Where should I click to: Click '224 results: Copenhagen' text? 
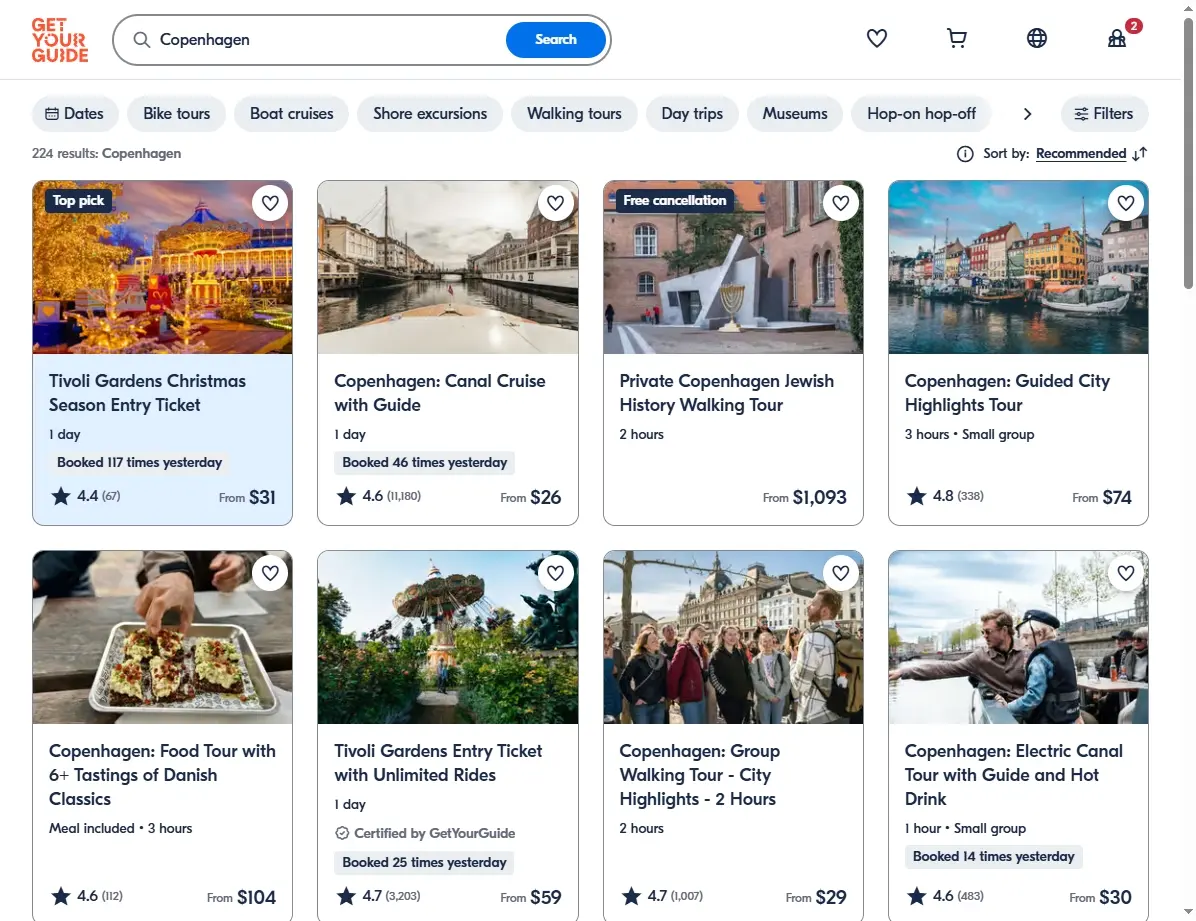point(106,153)
